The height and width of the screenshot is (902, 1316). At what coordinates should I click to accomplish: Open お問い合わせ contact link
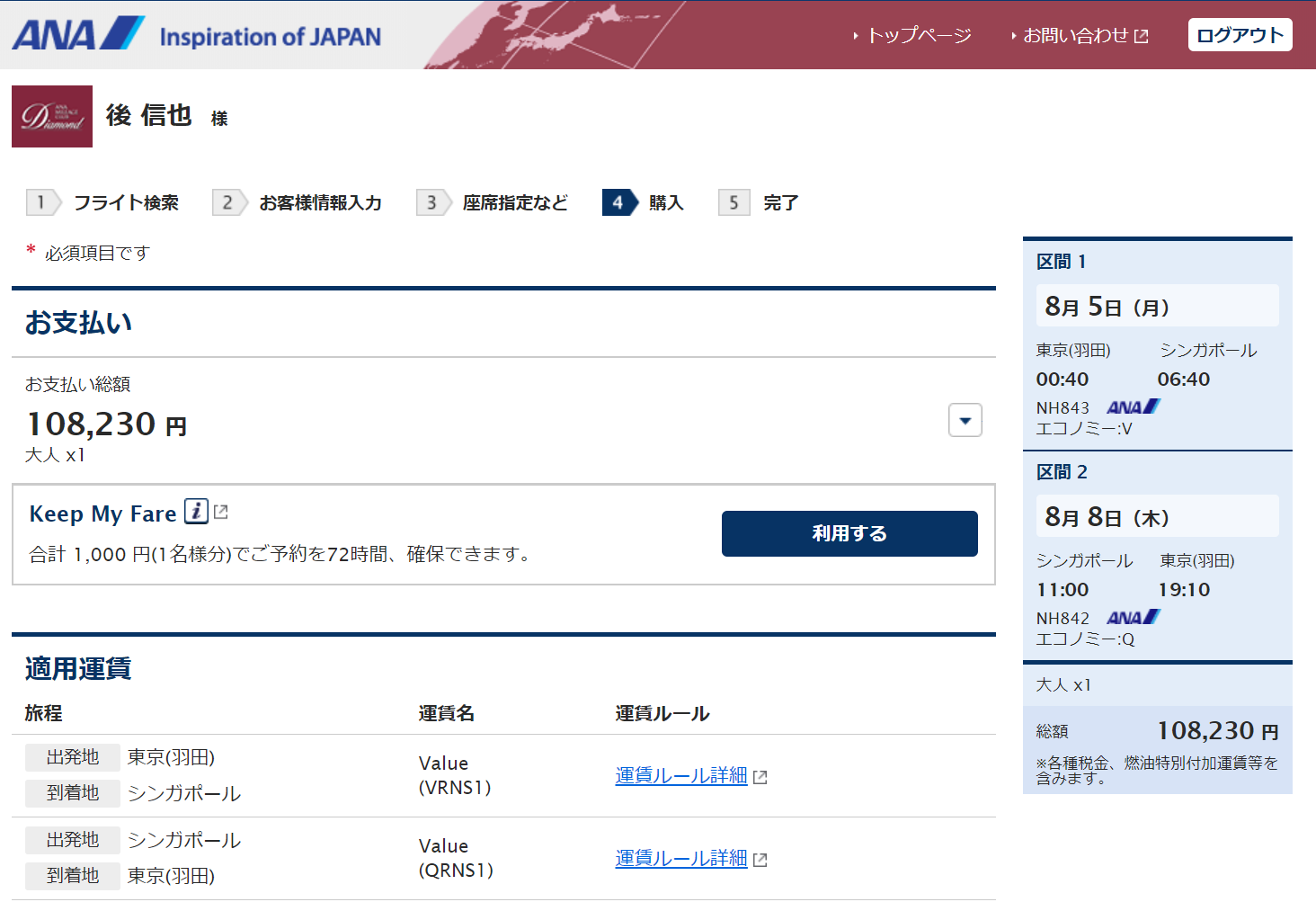point(1076,35)
